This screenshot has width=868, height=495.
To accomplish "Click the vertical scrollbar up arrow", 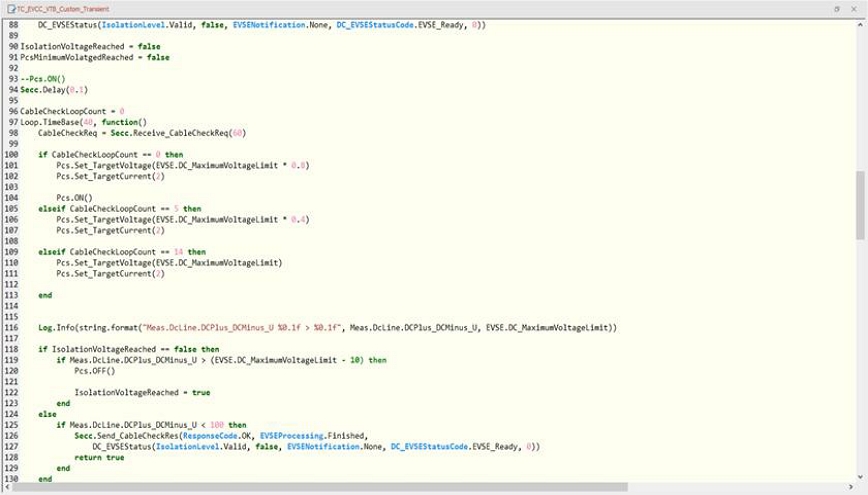I will (x=861, y=22).
